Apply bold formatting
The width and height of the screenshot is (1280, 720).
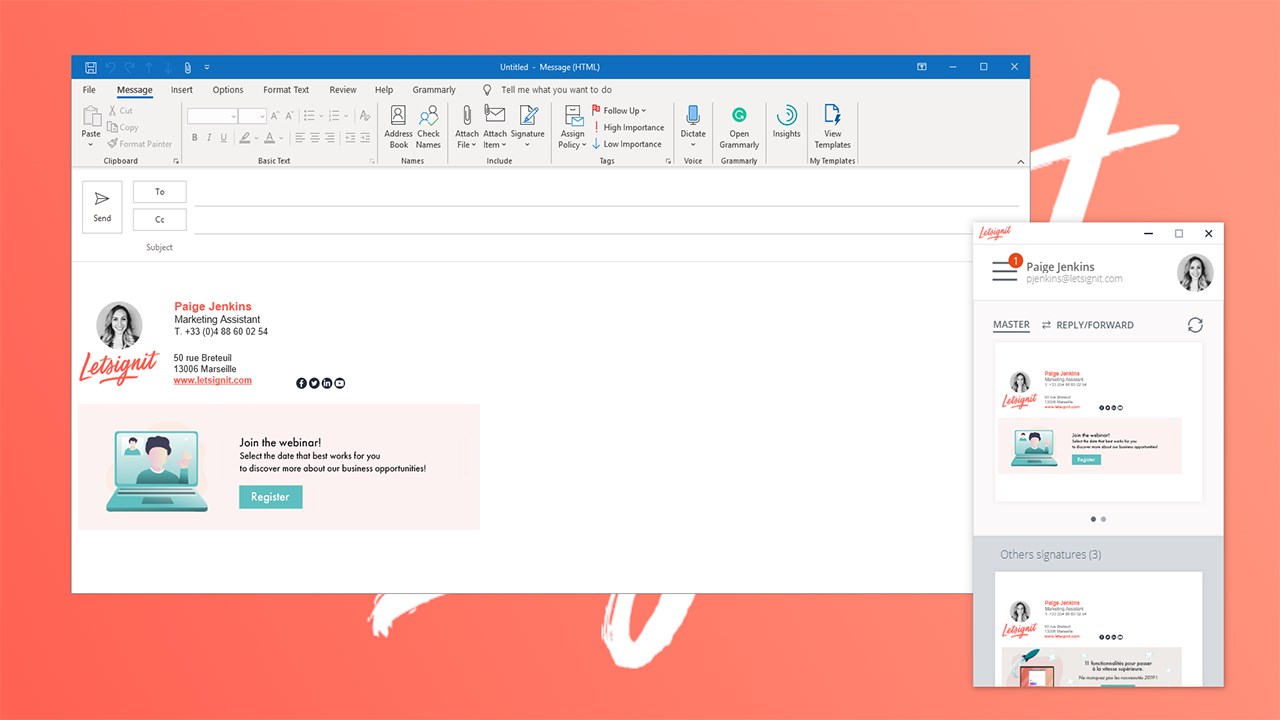194,138
